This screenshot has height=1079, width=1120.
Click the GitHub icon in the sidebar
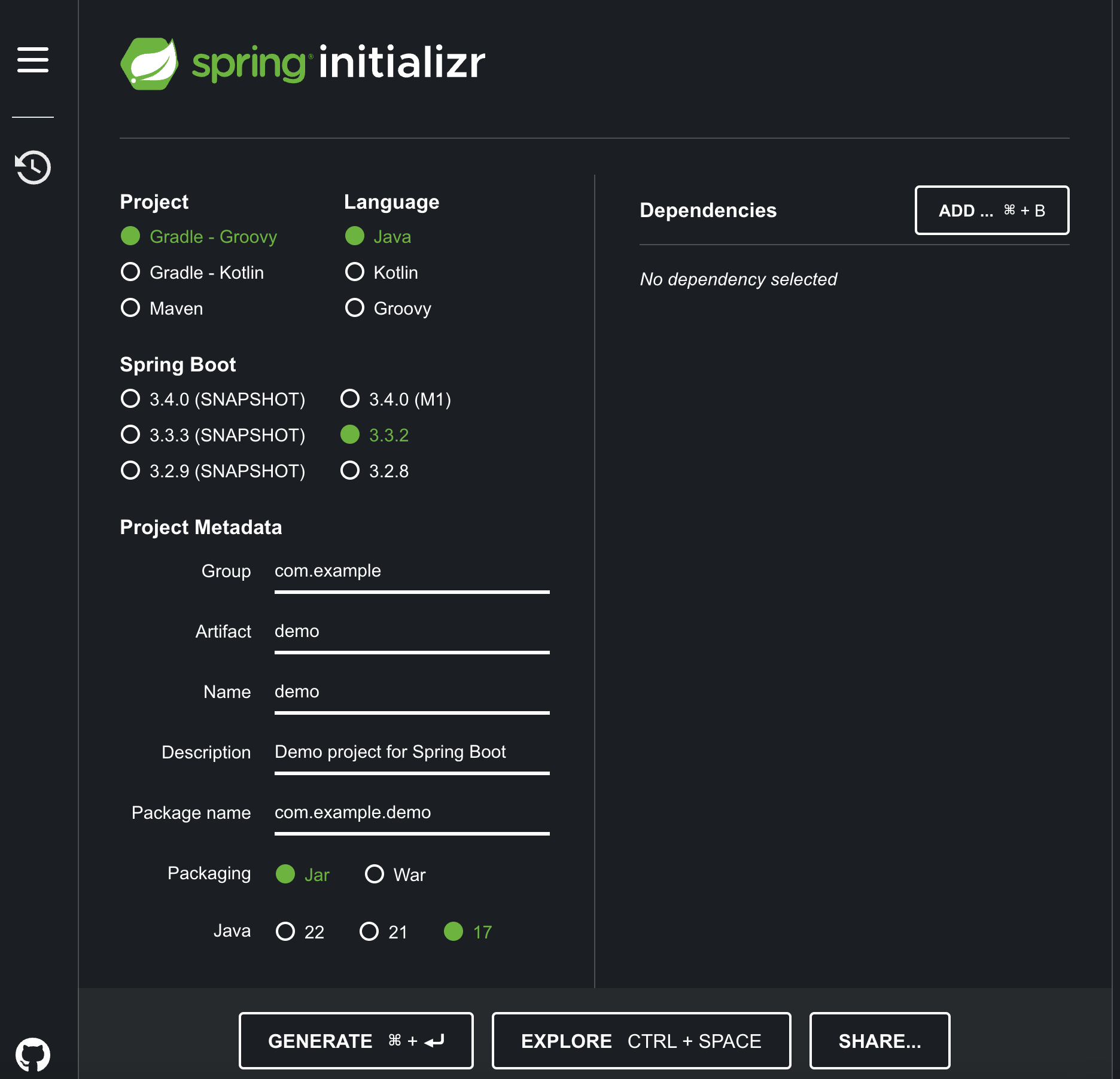pos(33,1054)
